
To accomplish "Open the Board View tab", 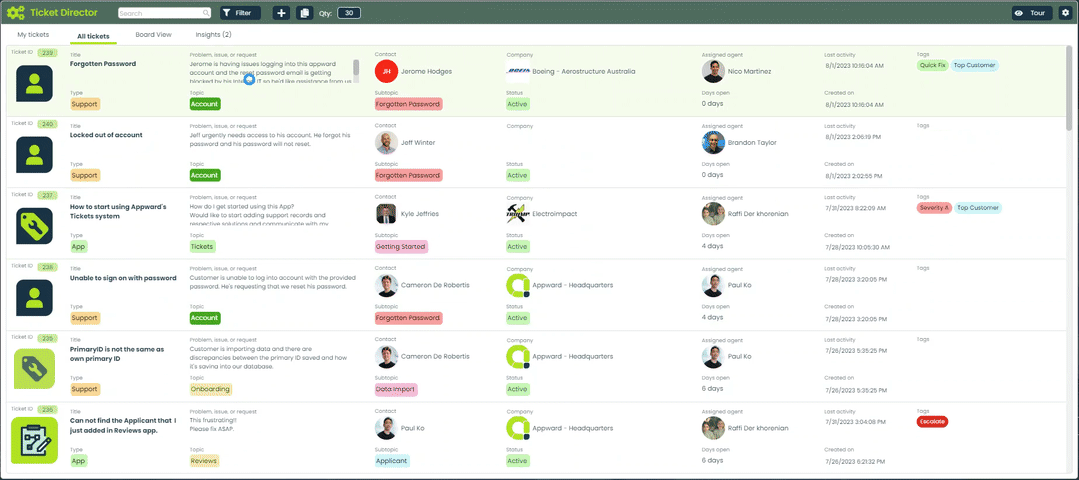I will coord(153,34).
